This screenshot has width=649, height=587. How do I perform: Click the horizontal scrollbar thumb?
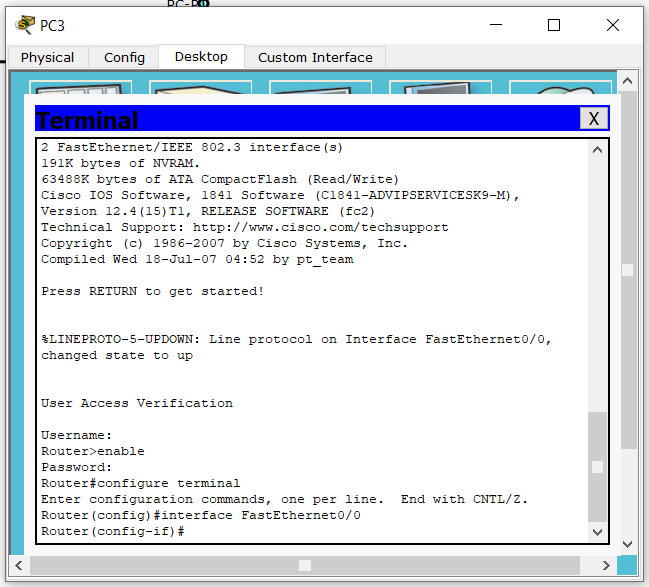click(x=305, y=565)
